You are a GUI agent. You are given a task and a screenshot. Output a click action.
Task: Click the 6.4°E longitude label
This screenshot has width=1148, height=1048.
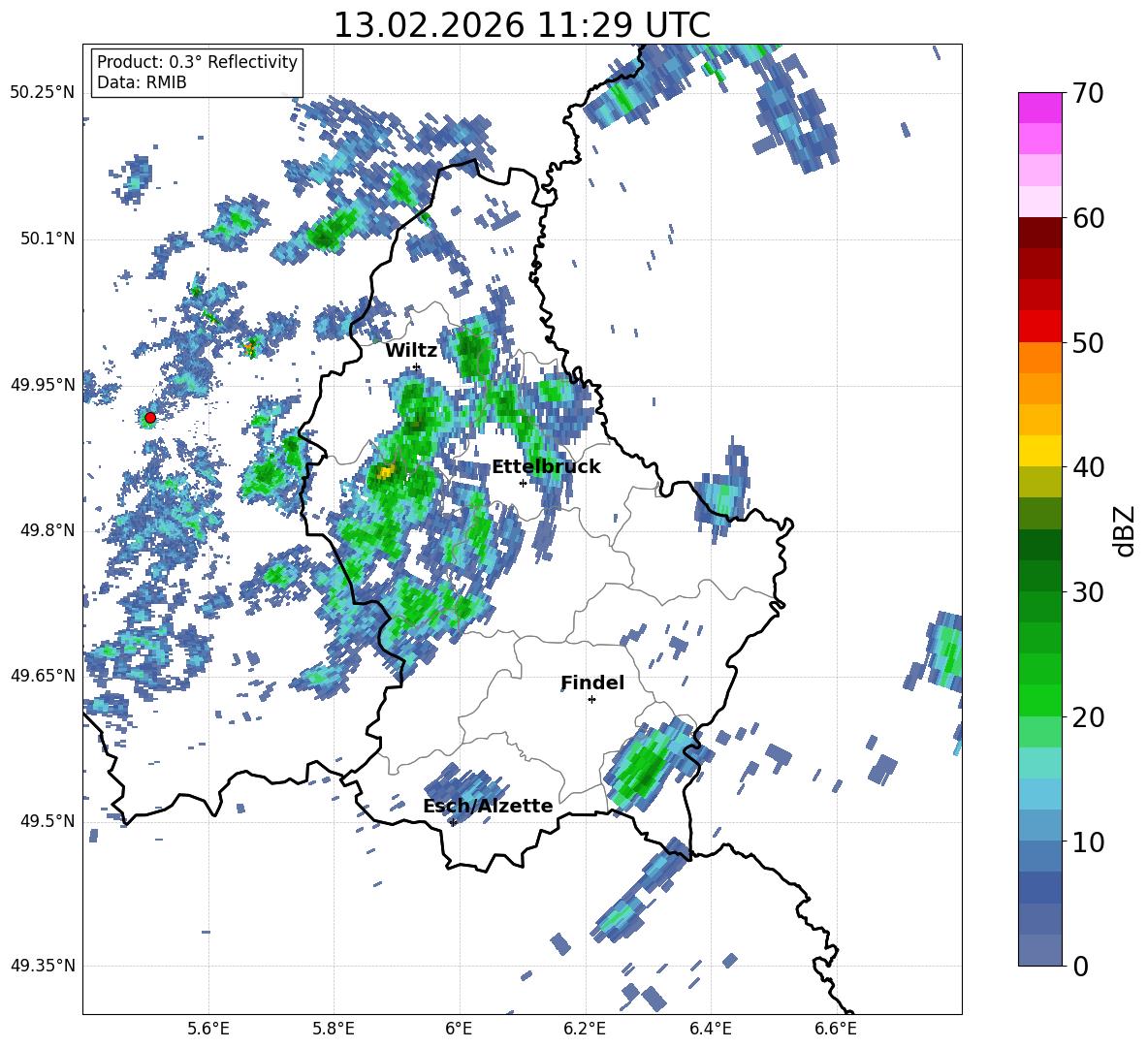coord(710,1029)
